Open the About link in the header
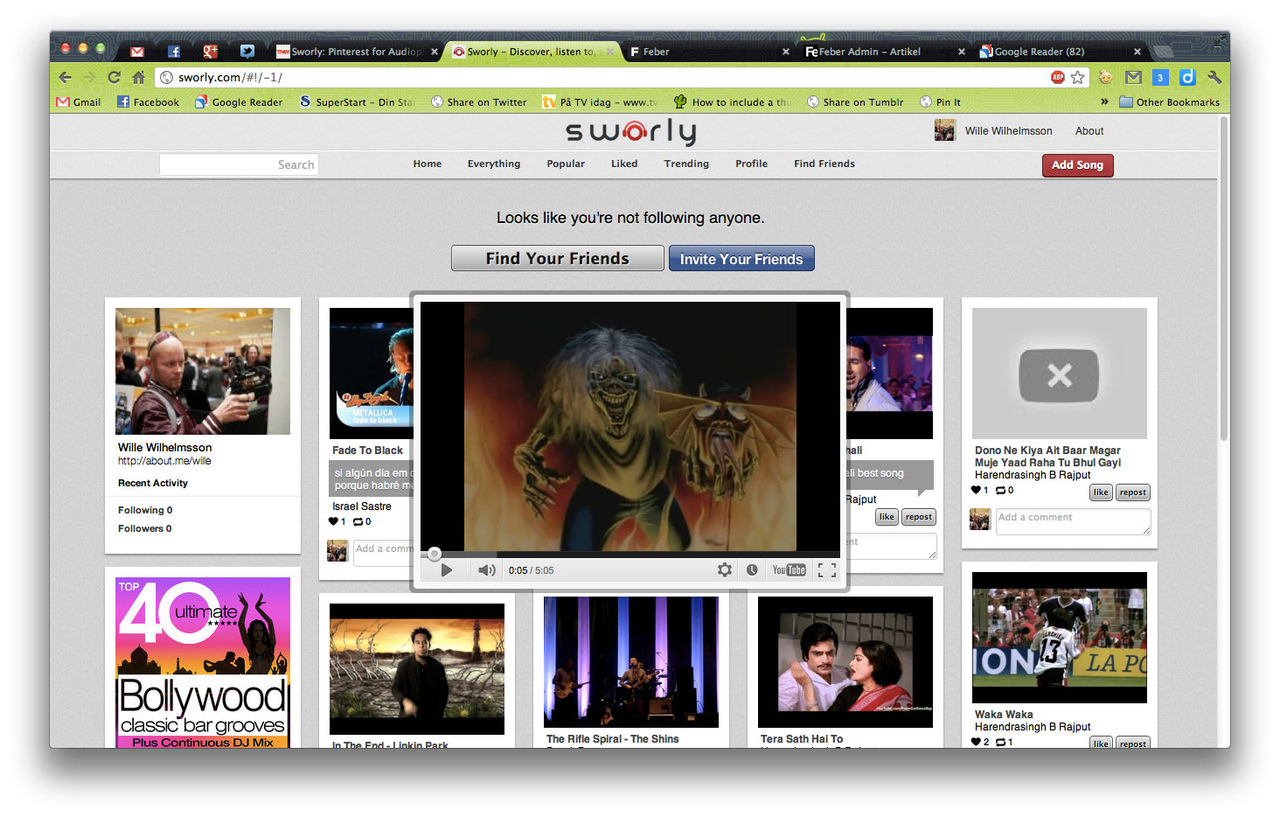This screenshot has width=1280, height=817. [1089, 131]
